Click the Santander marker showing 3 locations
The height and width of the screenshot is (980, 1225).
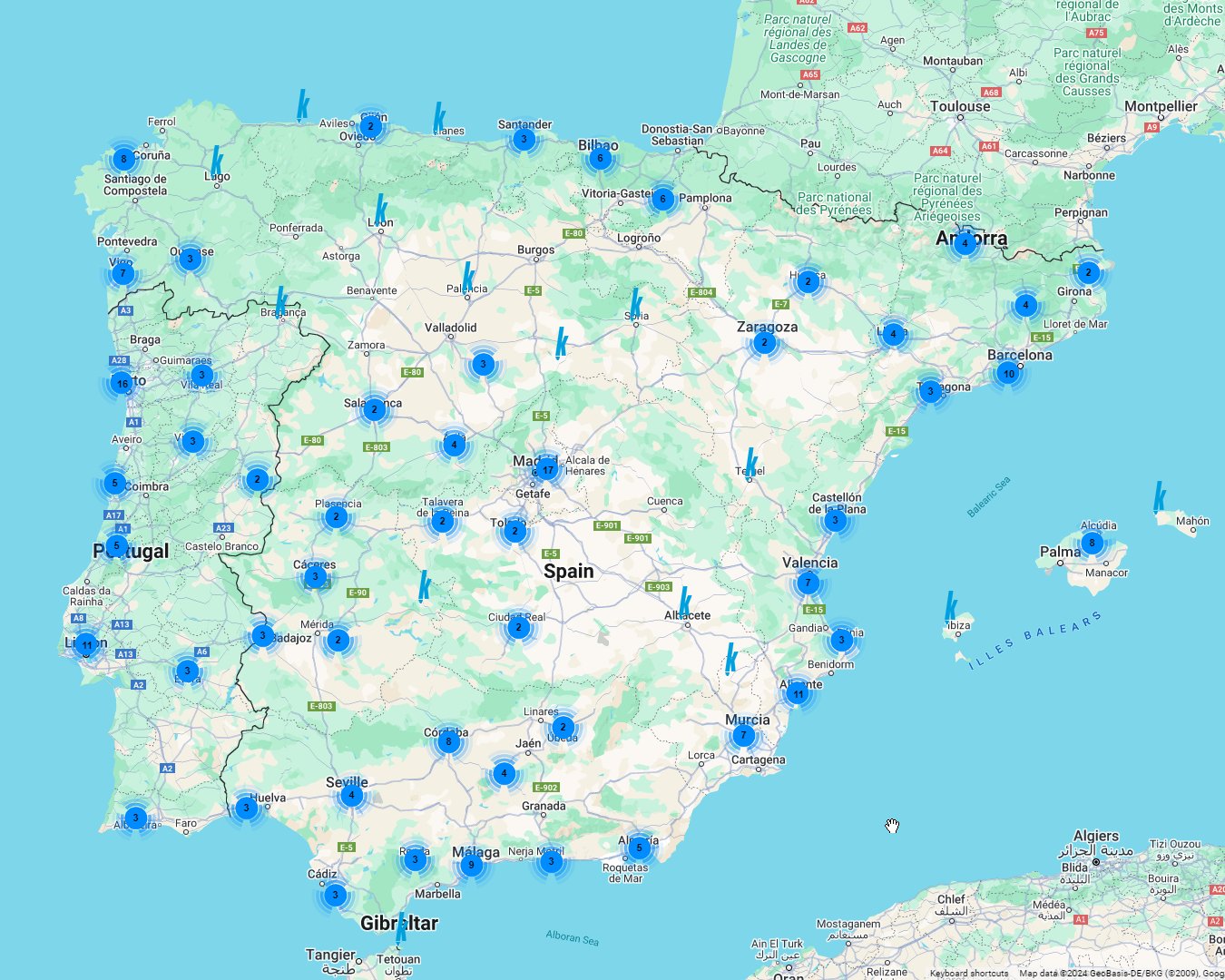523,139
